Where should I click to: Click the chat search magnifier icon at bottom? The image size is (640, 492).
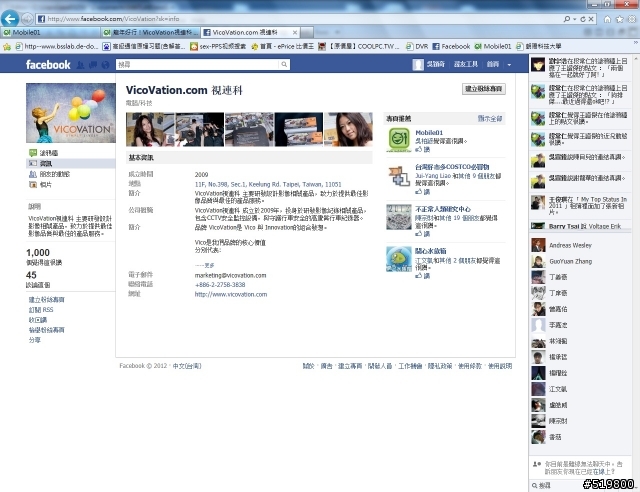pos(534,485)
